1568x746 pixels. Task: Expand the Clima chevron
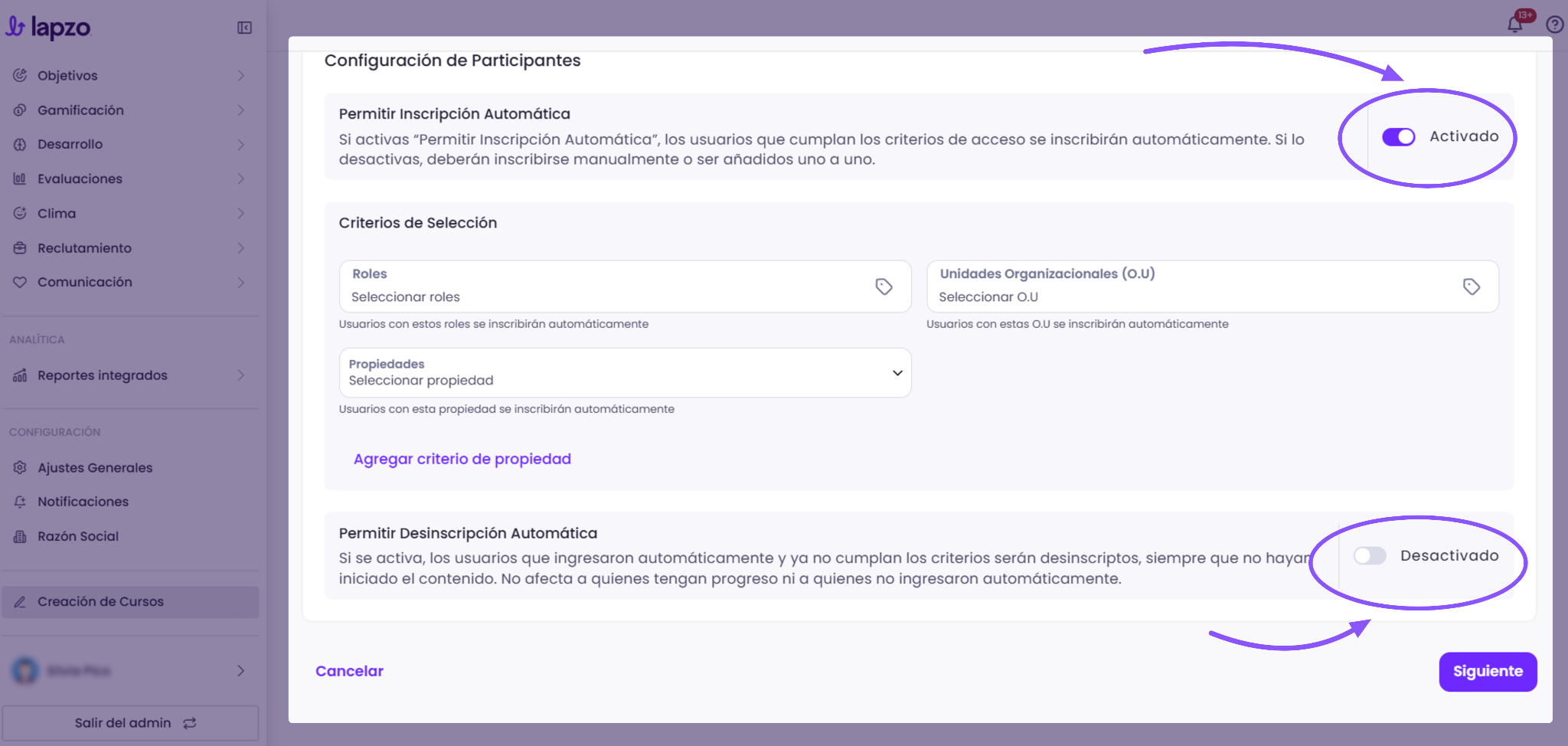pyautogui.click(x=240, y=213)
